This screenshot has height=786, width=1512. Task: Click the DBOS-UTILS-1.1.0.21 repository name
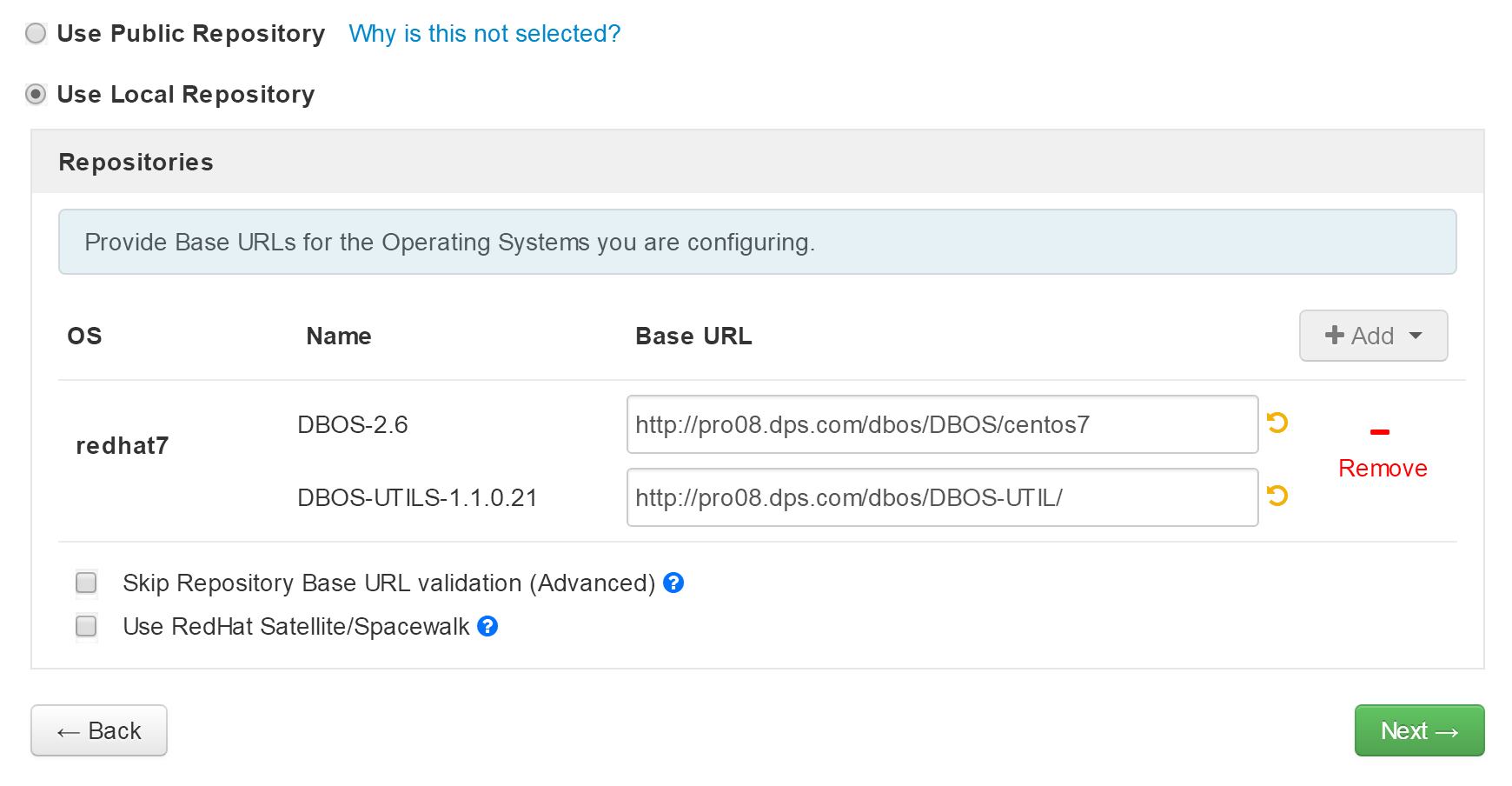[417, 497]
